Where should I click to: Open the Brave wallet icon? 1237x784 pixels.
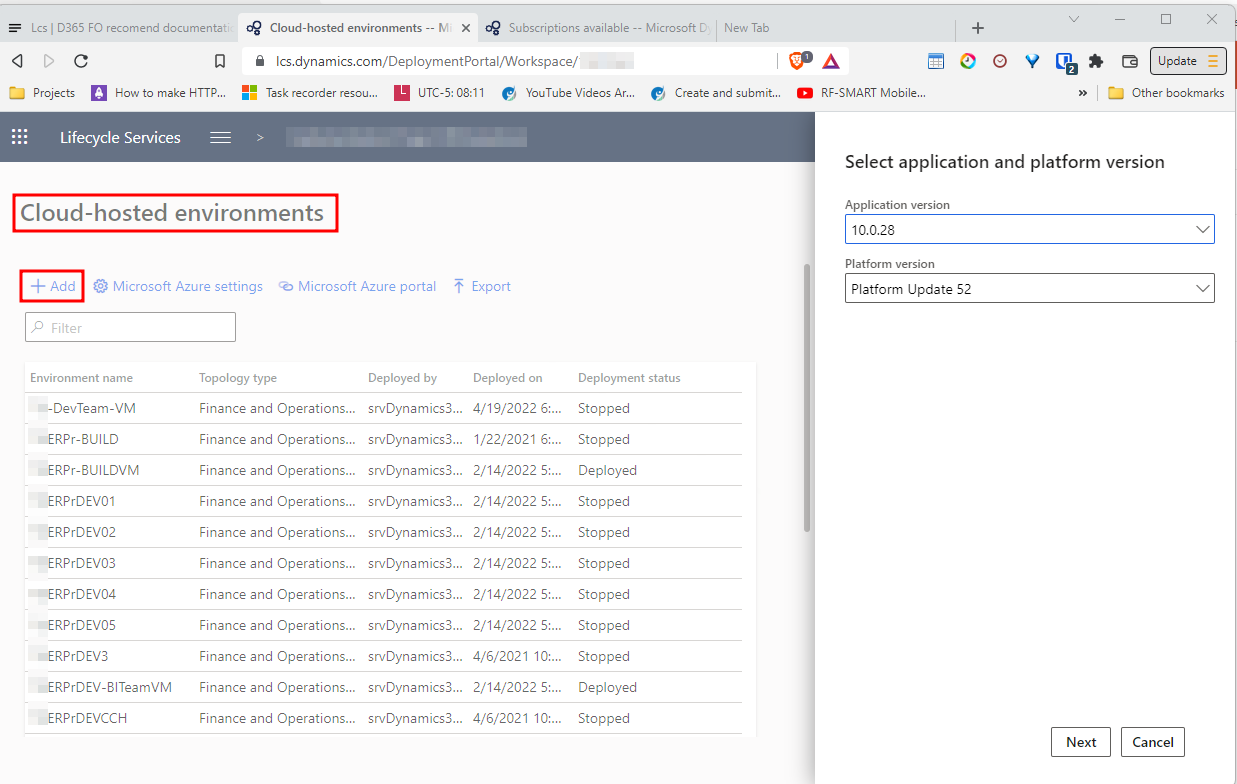point(1129,61)
